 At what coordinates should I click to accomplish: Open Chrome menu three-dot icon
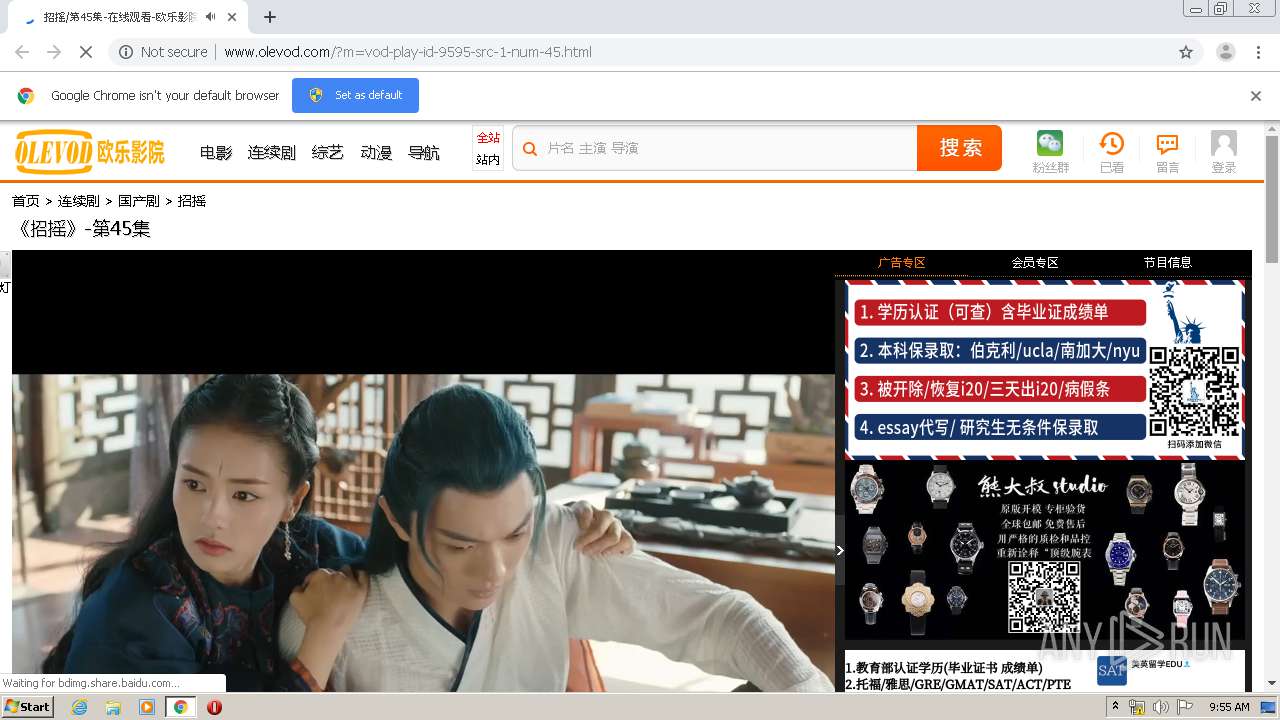pyautogui.click(x=1259, y=52)
